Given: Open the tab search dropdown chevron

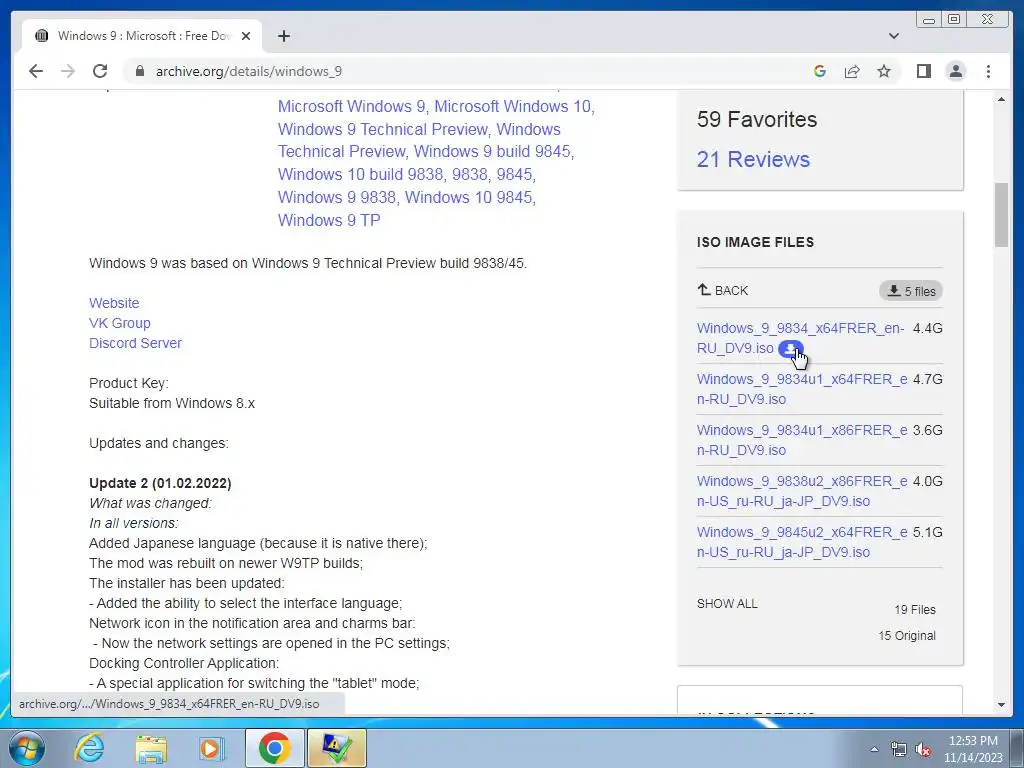Looking at the screenshot, I should (893, 36).
